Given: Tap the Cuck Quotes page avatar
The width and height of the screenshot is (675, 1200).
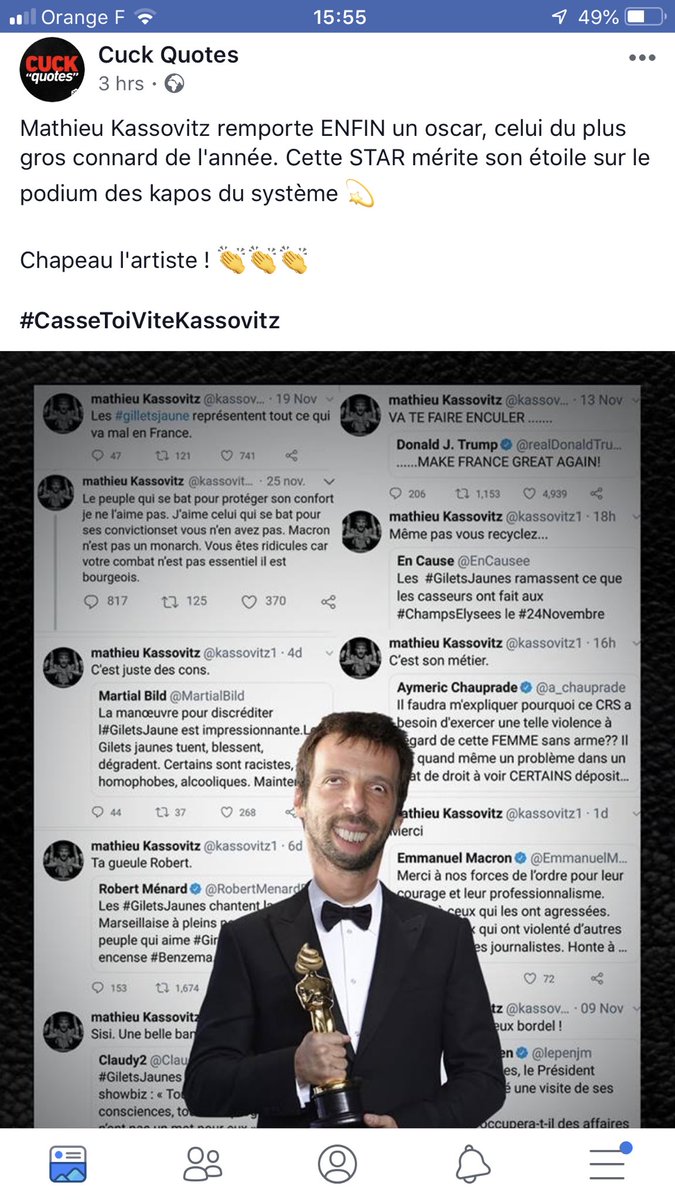Looking at the screenshot, I should [52, 69].
